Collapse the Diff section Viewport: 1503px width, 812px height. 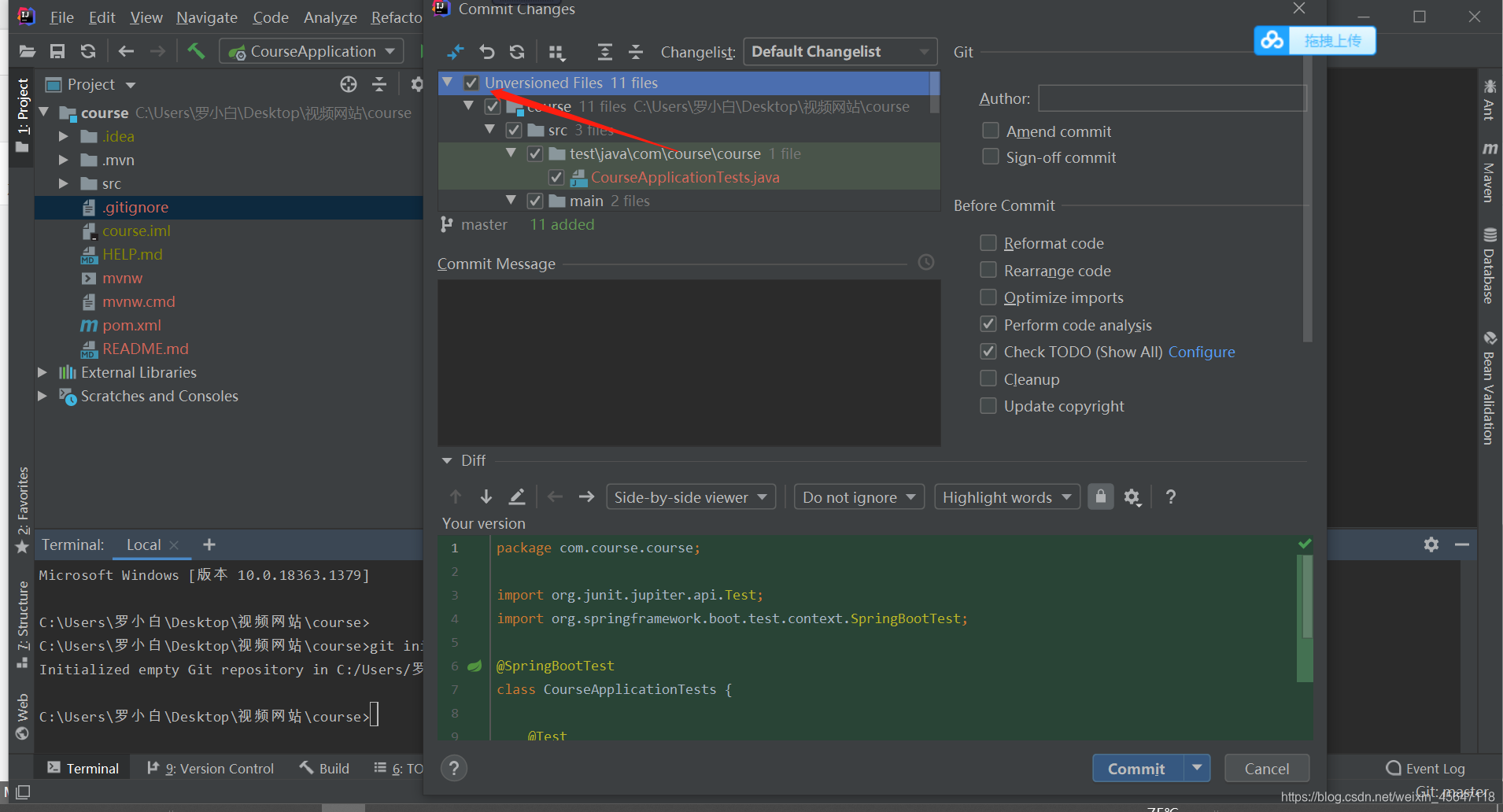click(447, 460)
